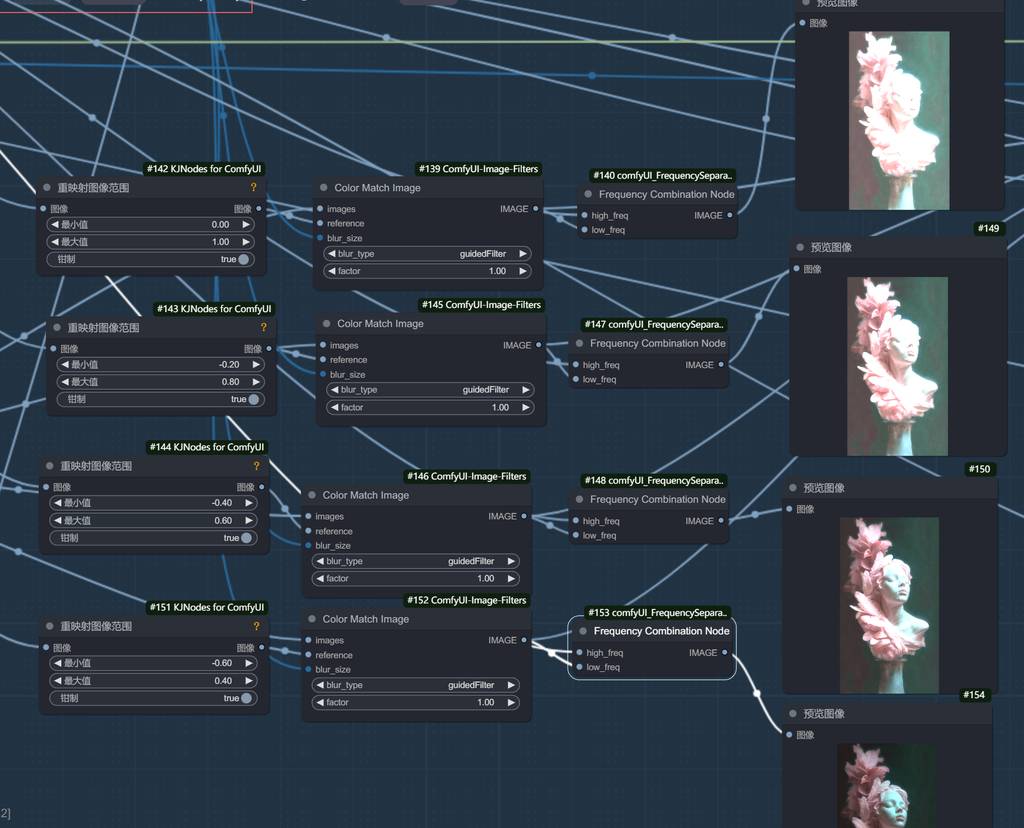The image size is (1024, 828).
Task: Collapse the #139 Color Match Image node dot
Action: tap(324, 188)
